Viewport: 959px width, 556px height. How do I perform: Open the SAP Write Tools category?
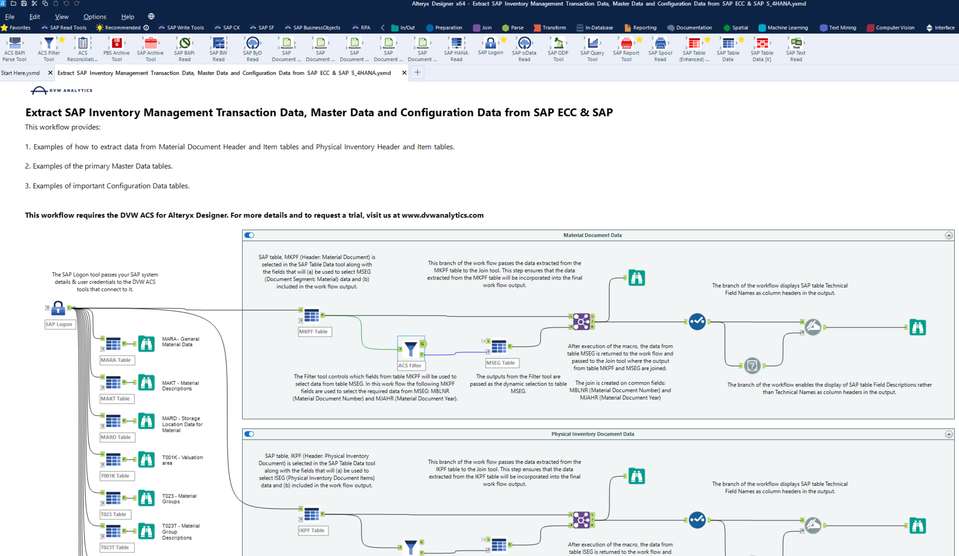181,28
